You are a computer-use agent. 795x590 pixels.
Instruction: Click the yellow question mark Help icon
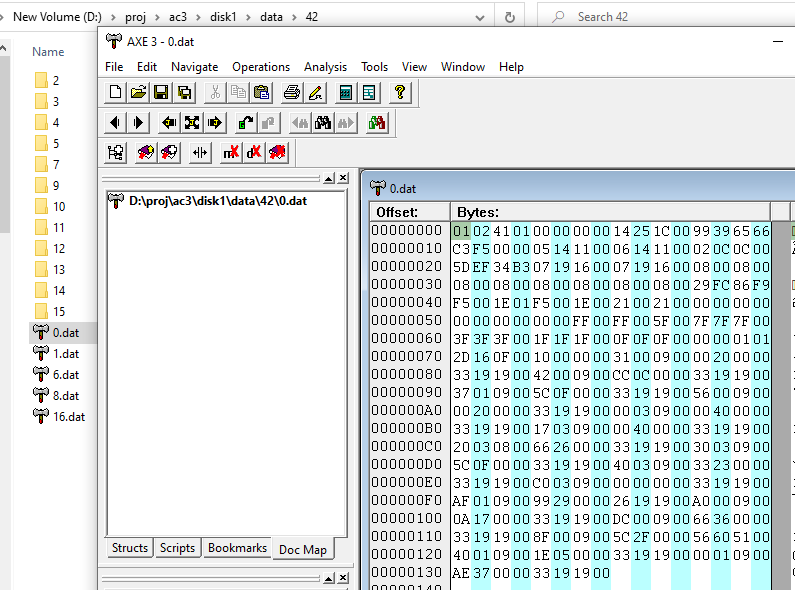pyautogui.click(x=400, y=93)
